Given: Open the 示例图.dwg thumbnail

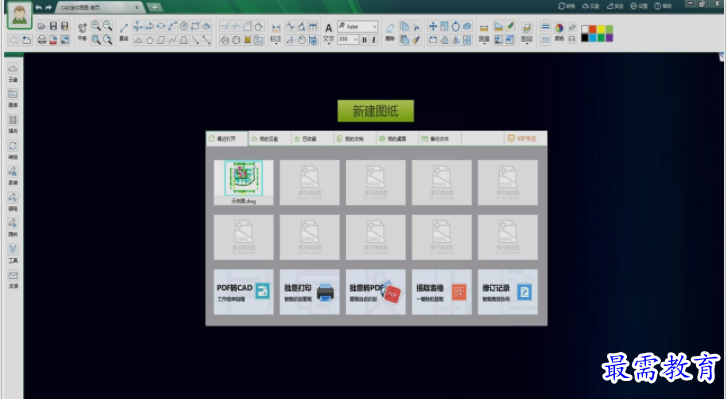Looking at the screenshot, I should [244, 182].
